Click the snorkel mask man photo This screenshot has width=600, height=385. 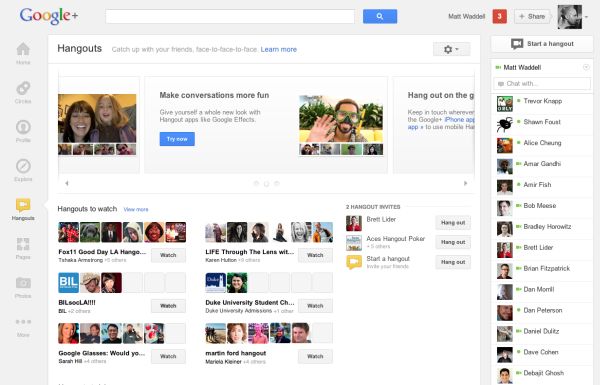point(341,119)
